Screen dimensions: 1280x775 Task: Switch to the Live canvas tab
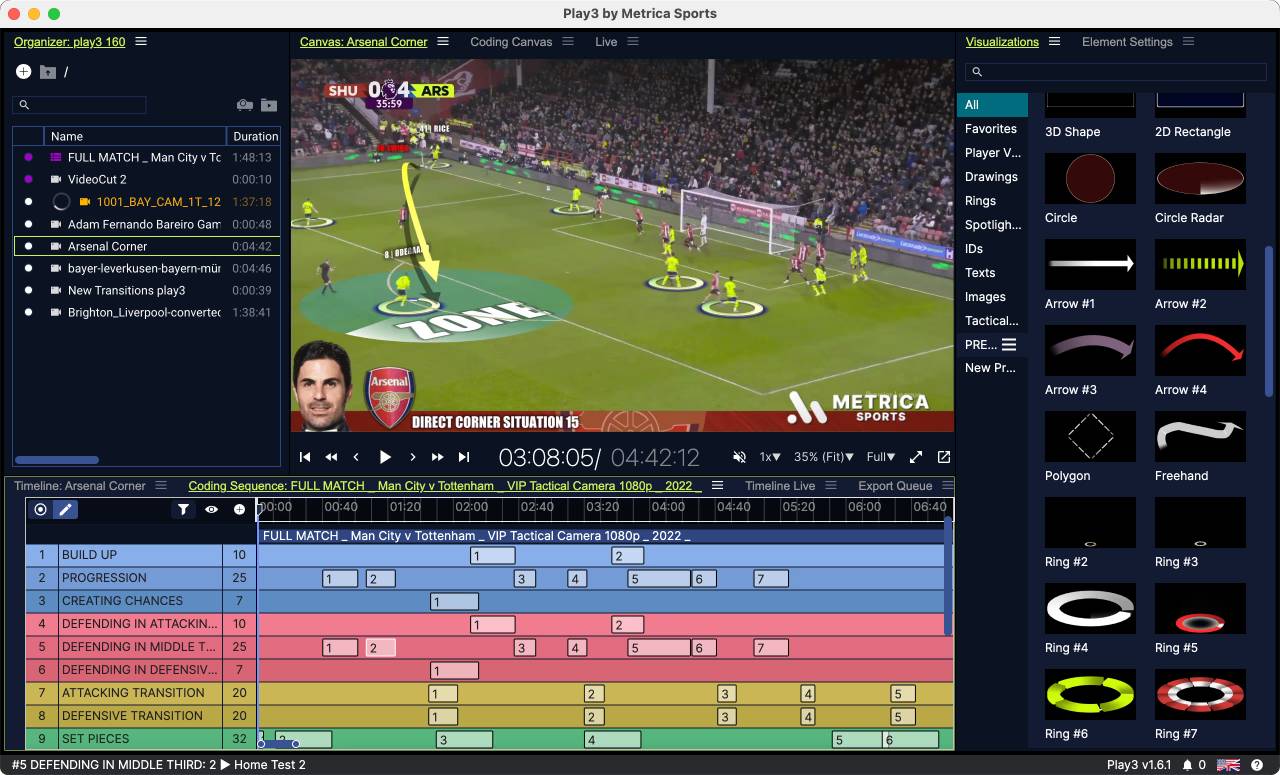tap(606, 42)
